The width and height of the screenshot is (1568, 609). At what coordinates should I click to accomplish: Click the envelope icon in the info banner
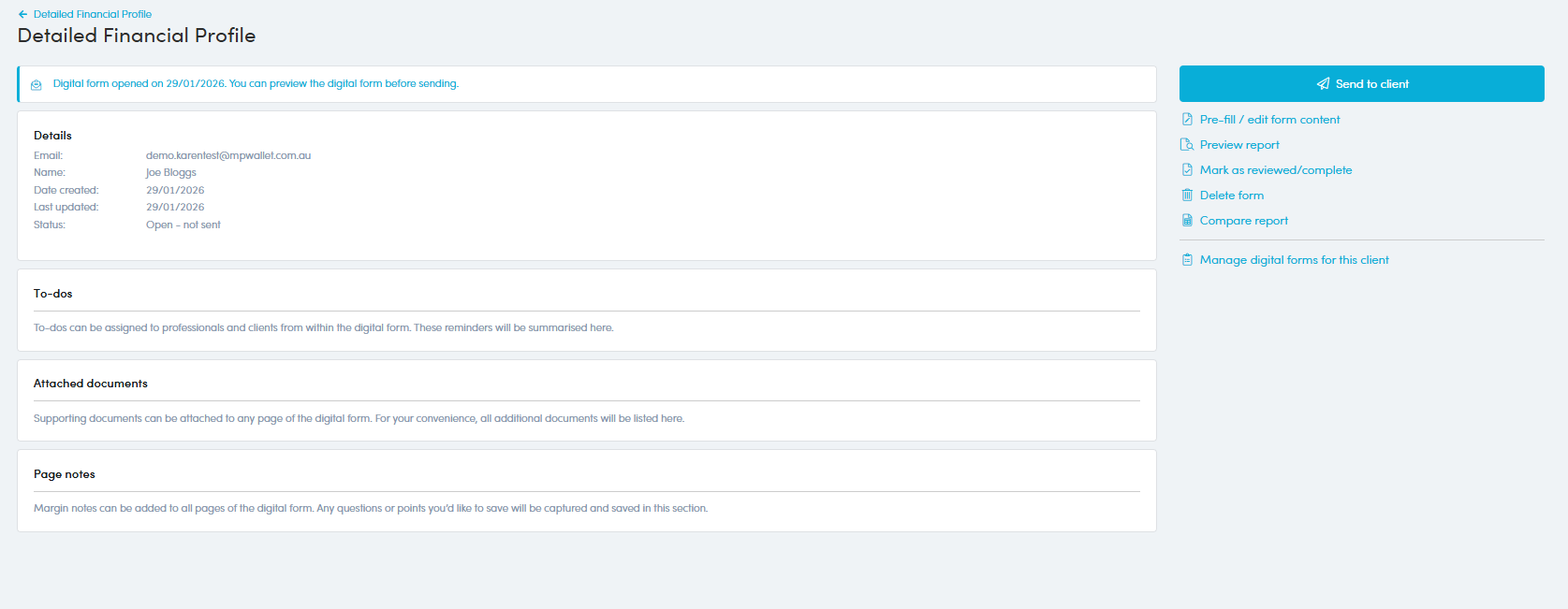coord(37,84)
